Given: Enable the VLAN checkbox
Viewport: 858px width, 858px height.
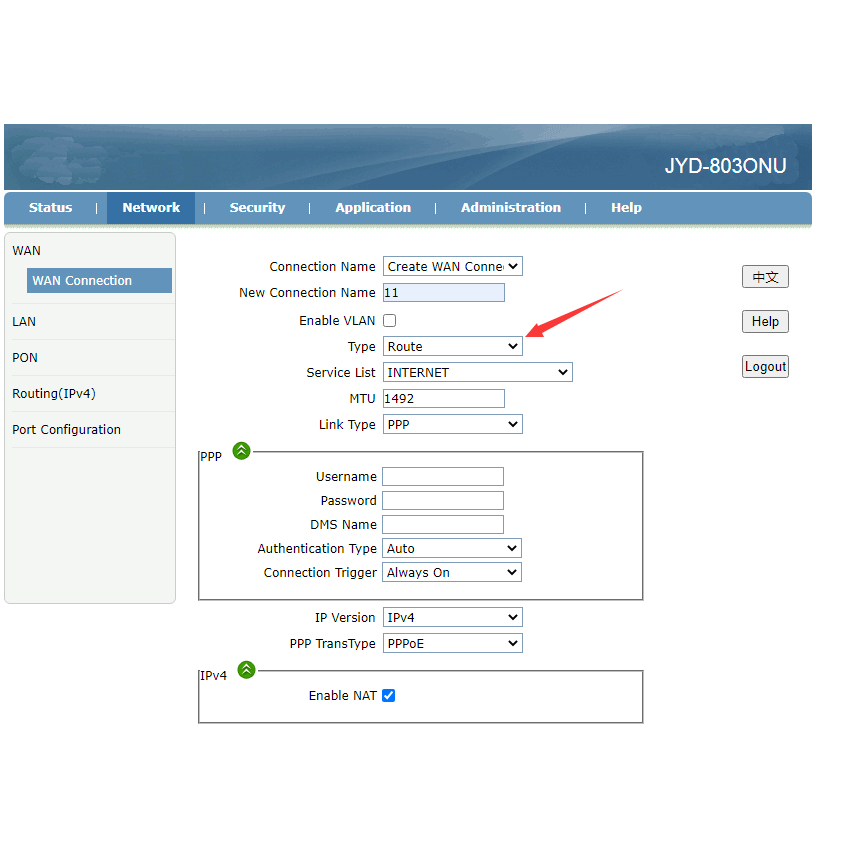Looking at the screenshot, I should point(390,321).
